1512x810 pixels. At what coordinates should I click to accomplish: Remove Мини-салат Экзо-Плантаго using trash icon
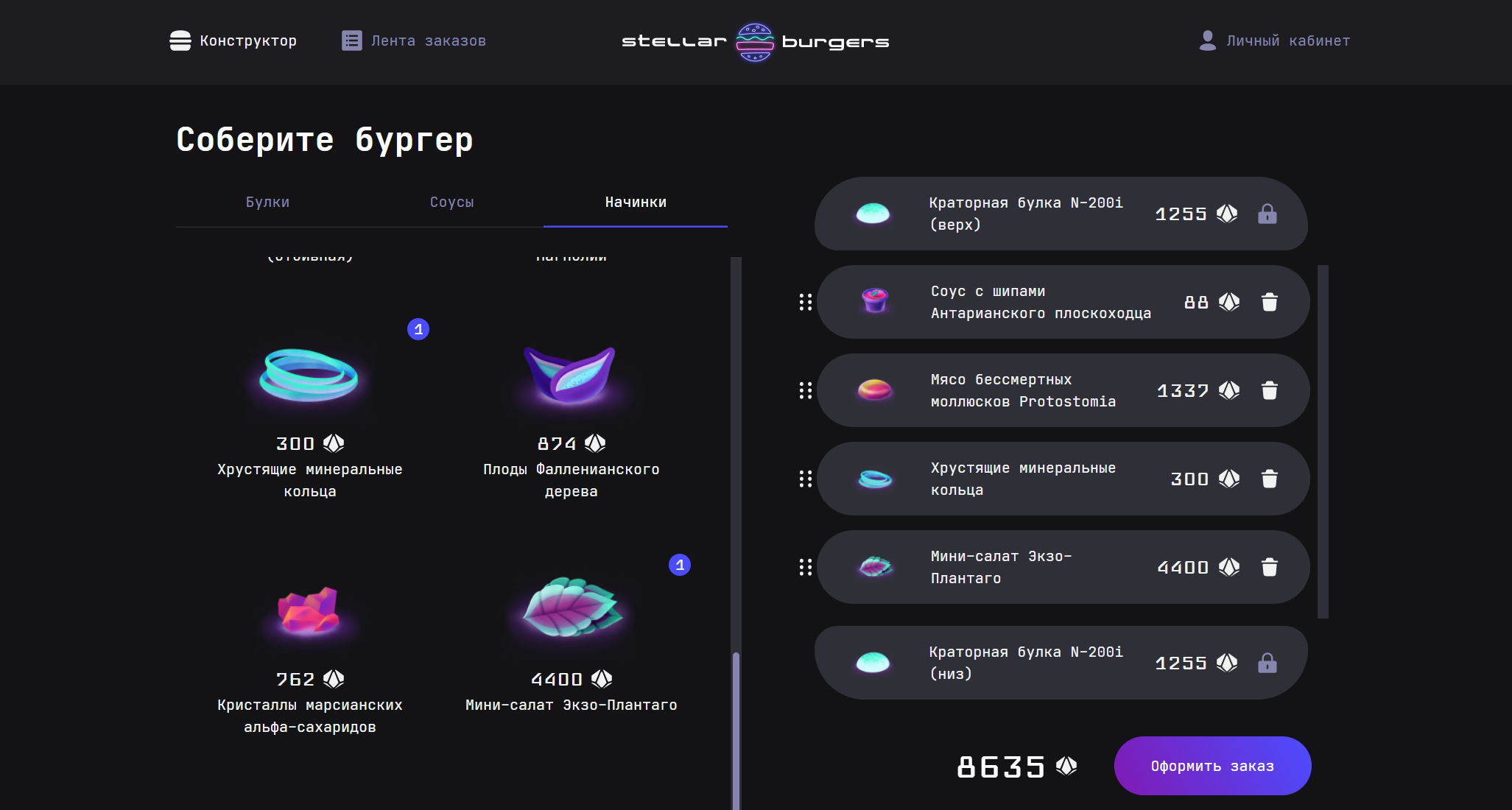point(1269,567)
